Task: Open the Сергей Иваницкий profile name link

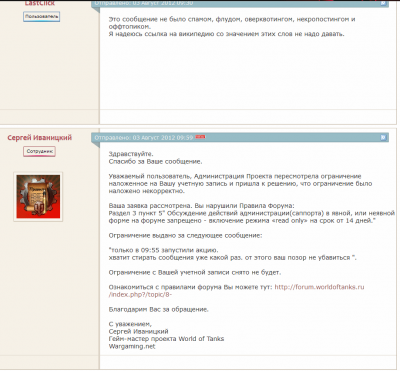Action: 39,138
